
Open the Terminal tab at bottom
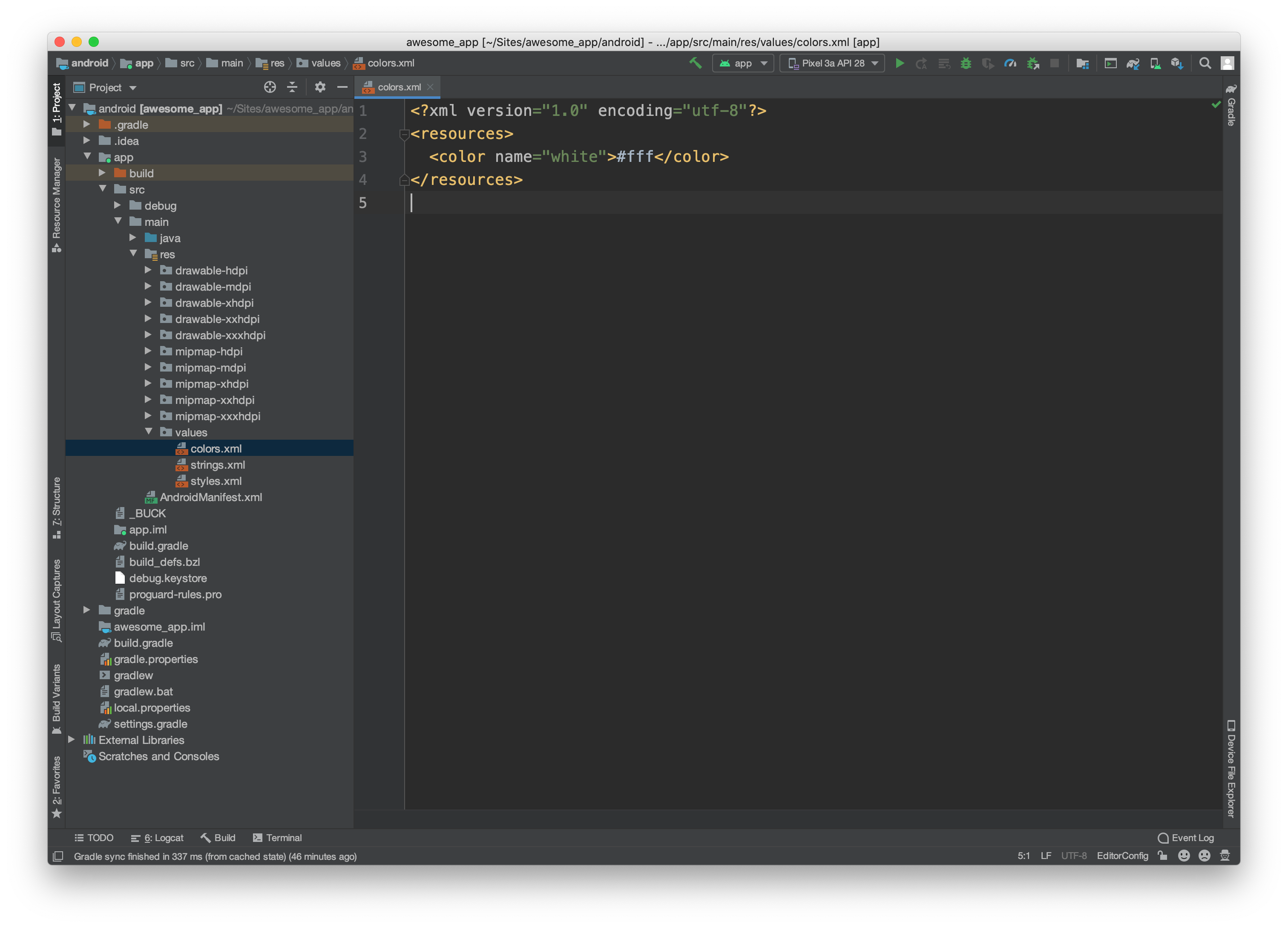[x=278, y=838]
